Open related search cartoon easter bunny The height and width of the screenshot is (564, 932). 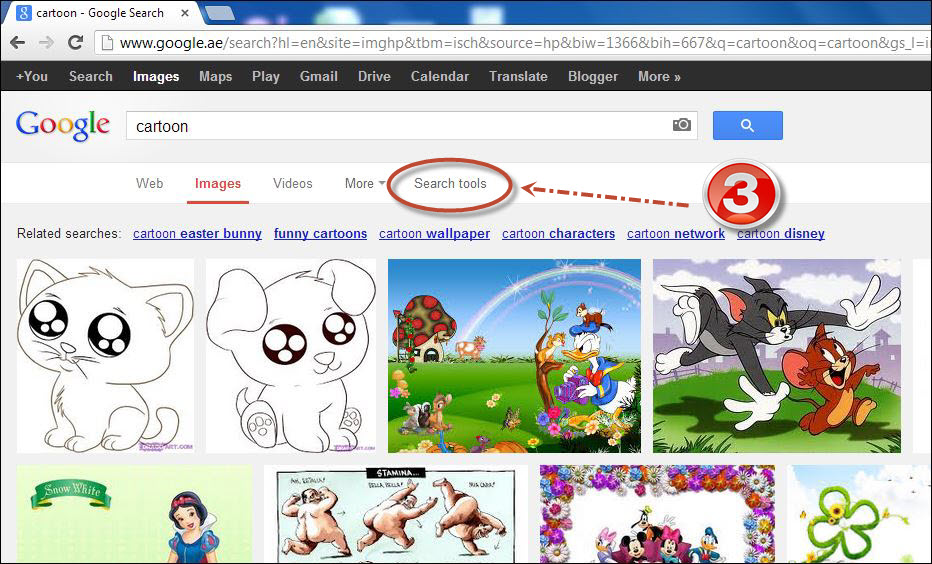(x=197, y=234)
